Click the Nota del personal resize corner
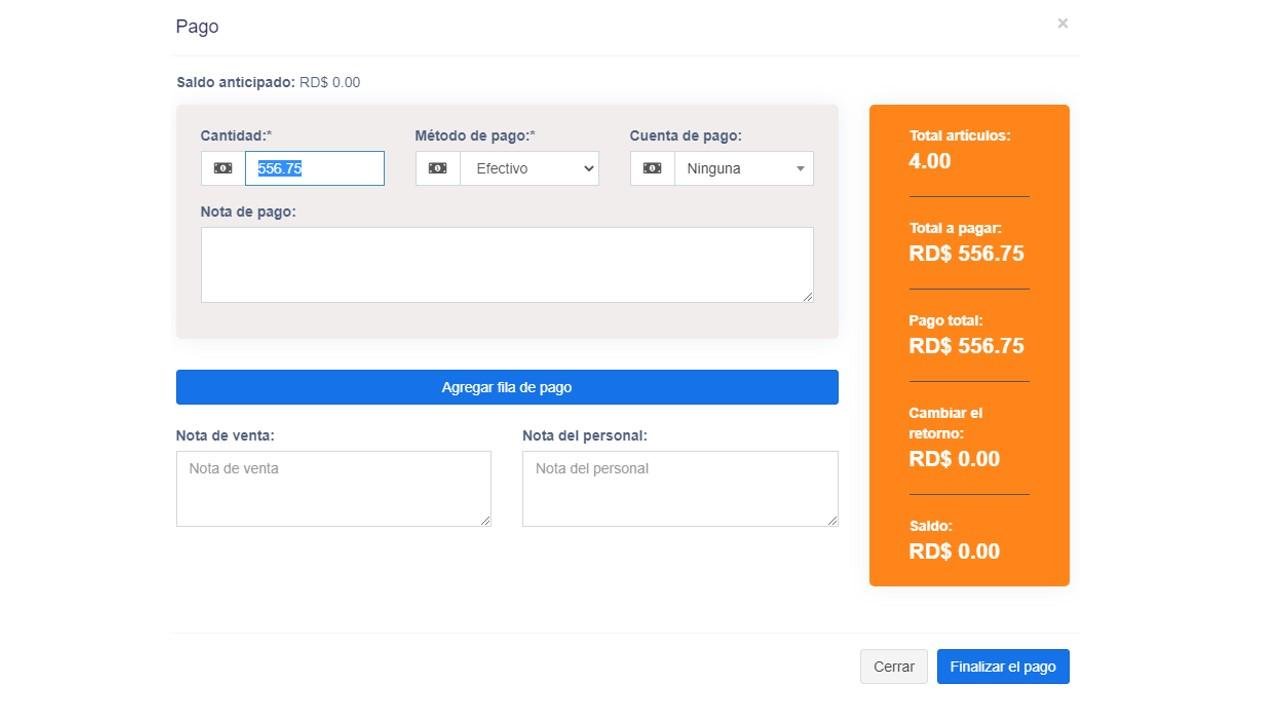 [x=832, y=520]
